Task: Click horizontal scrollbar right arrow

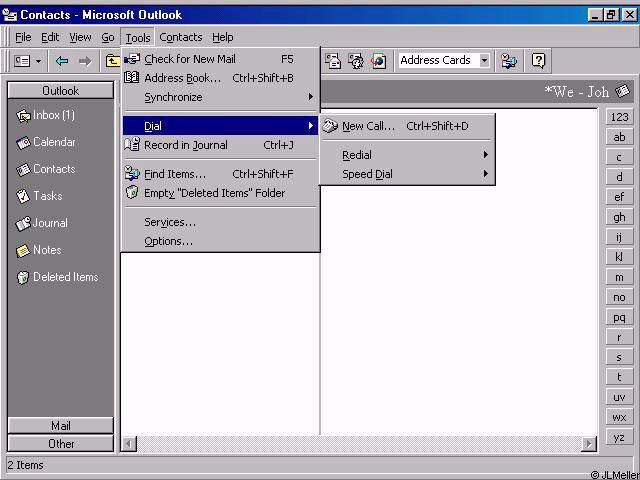Action: coord(589,443)
